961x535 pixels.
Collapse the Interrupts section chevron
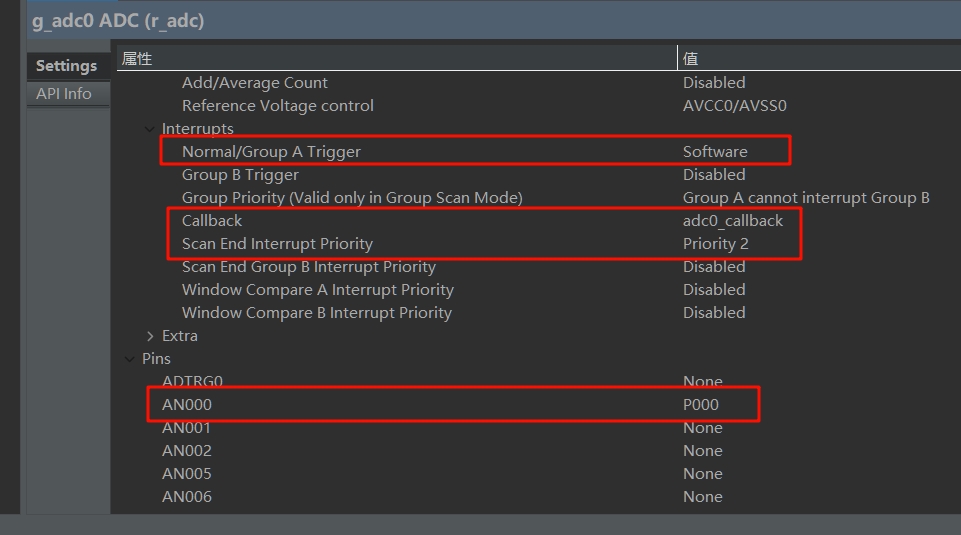click(150, 129)
